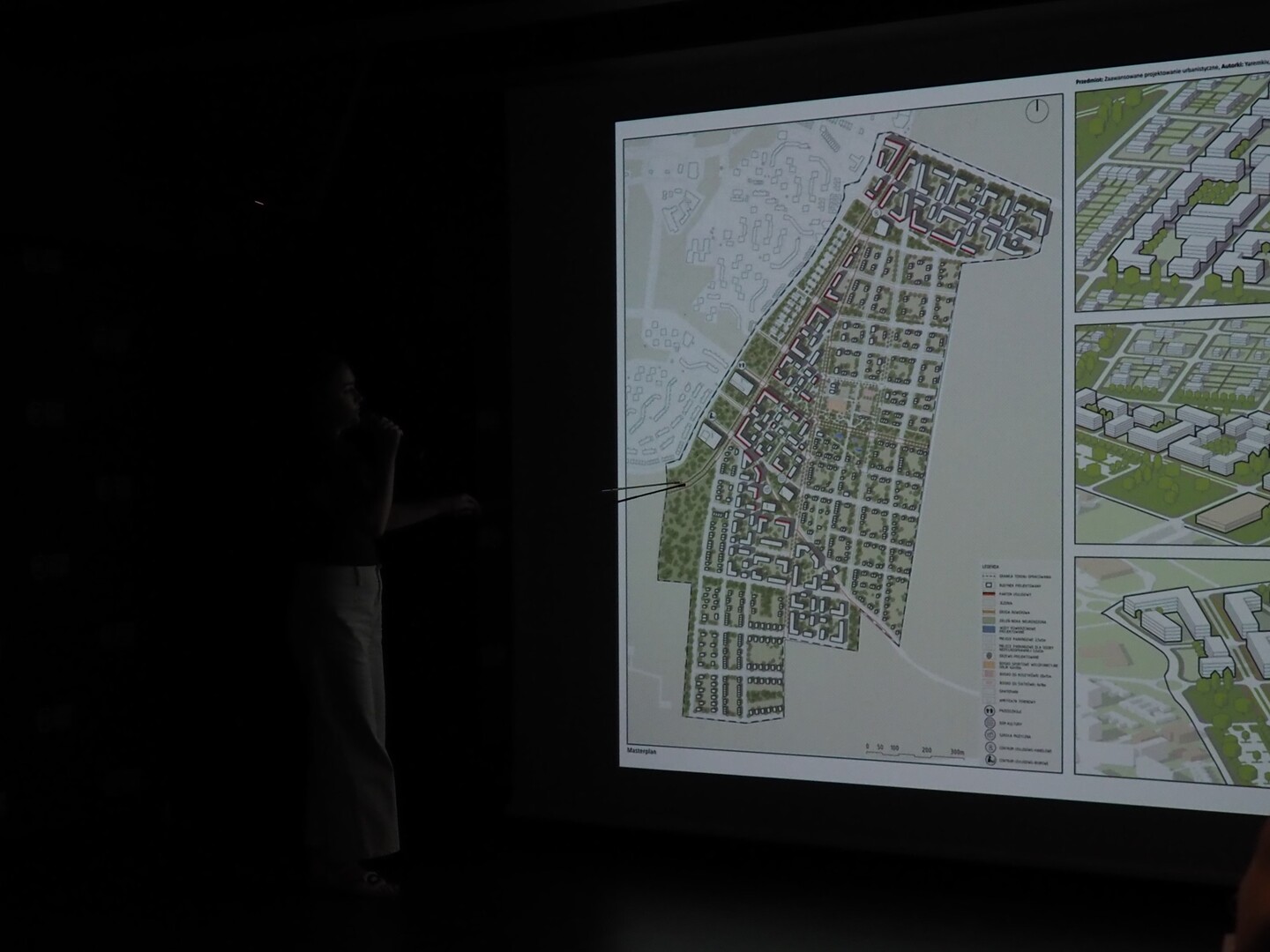The height and width of the screenshot is (952, 1270).
Task: Click the Masterplan caption label
Action: pos(644,752)
